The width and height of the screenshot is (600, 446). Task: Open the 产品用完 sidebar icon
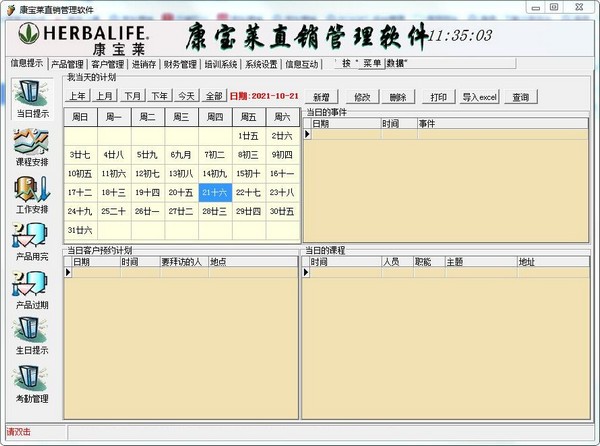[32, 242]
